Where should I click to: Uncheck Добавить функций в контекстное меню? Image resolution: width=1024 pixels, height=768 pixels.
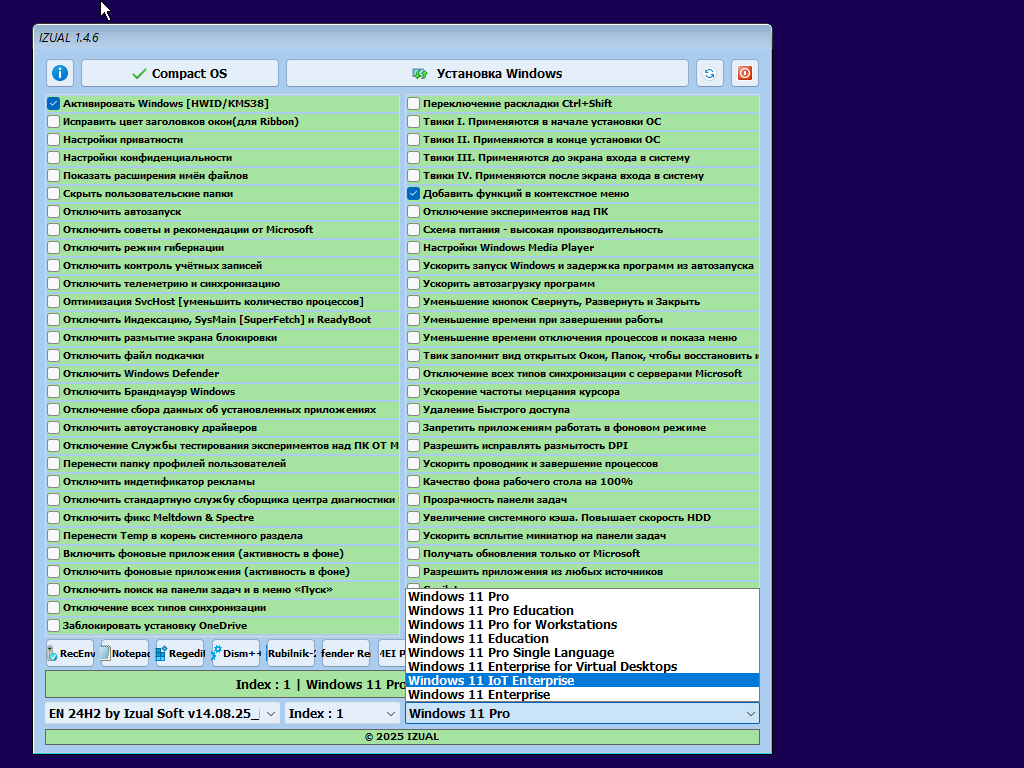[x=413, y=193]
